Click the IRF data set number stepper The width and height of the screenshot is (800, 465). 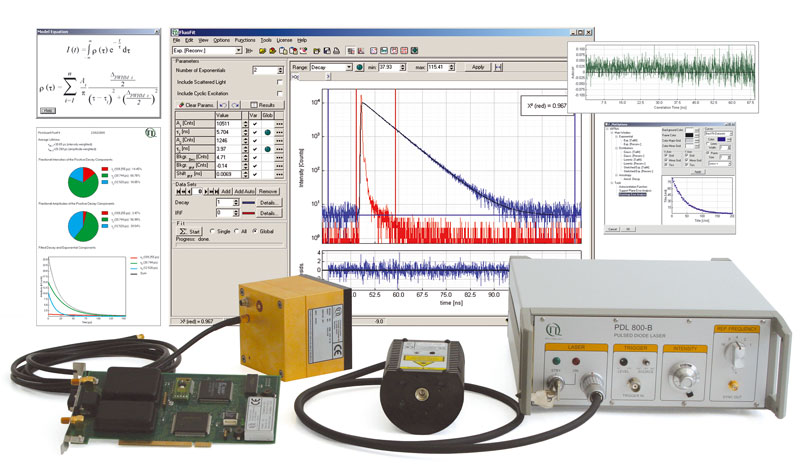(x=236, y=213)
